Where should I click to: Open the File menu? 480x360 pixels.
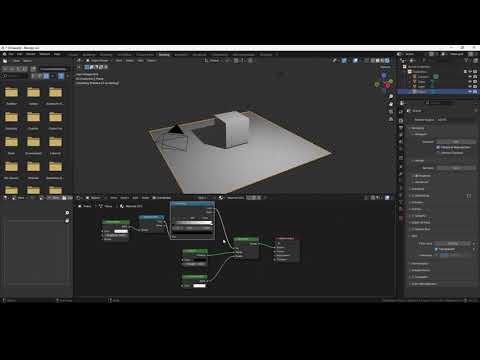click(11, 54)
